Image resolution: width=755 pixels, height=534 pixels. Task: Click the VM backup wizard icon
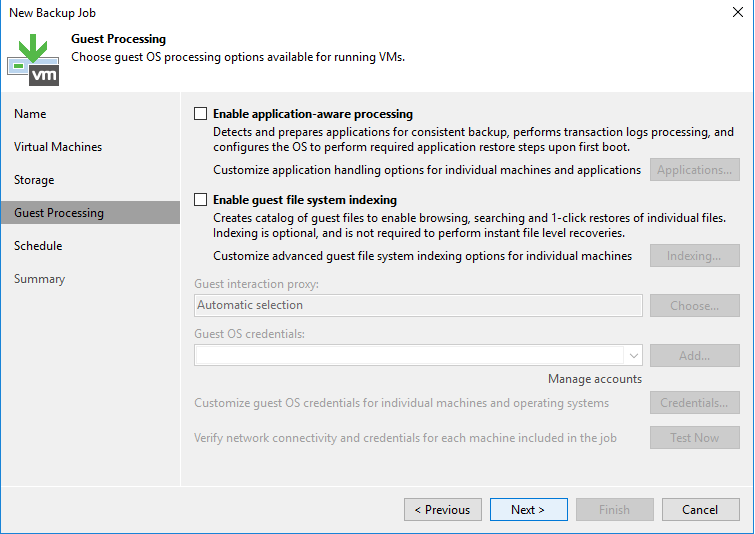coord(33,60)
